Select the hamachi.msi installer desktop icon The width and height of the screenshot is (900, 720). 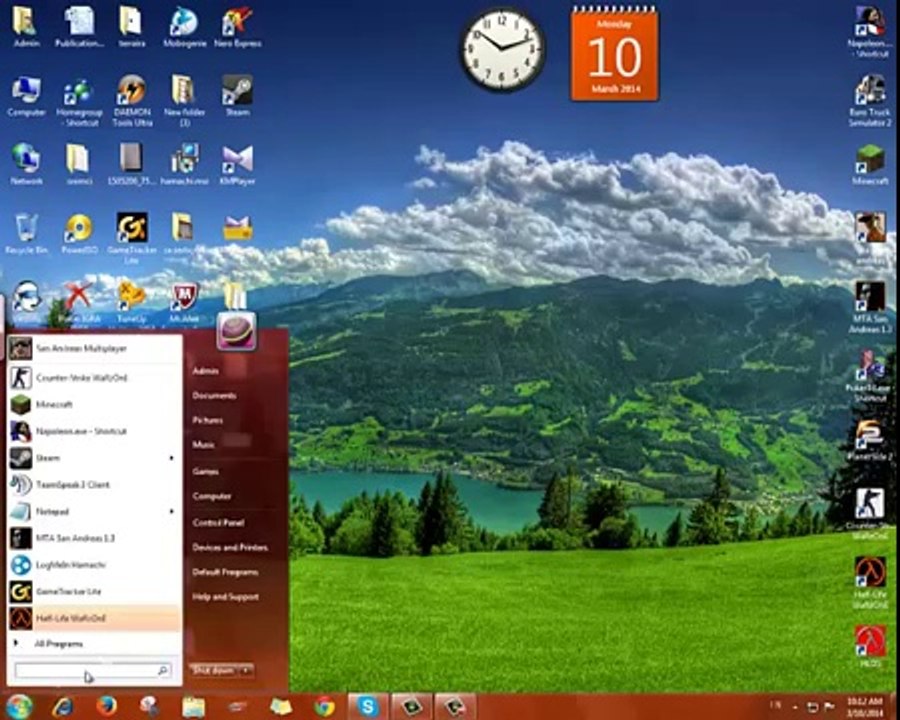[x=184, y=164]
